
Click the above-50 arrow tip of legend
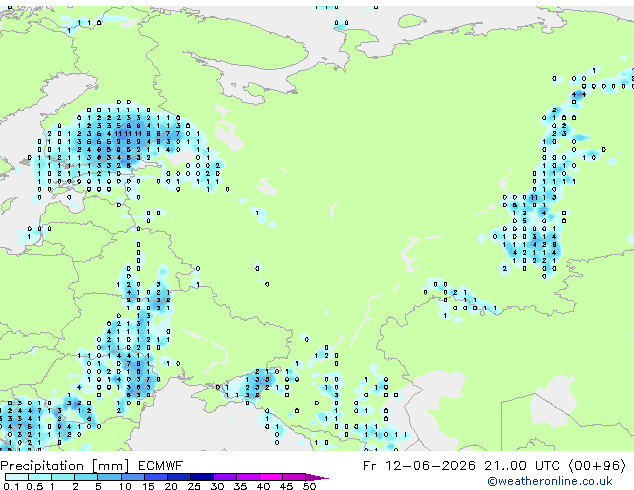317,478
